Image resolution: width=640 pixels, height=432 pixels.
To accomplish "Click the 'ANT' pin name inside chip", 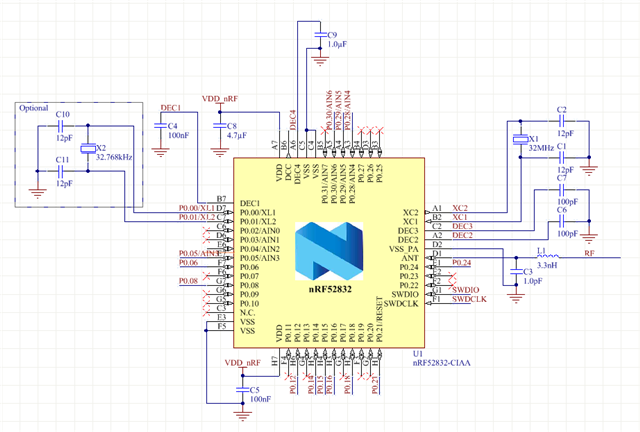I will [410, 258].
